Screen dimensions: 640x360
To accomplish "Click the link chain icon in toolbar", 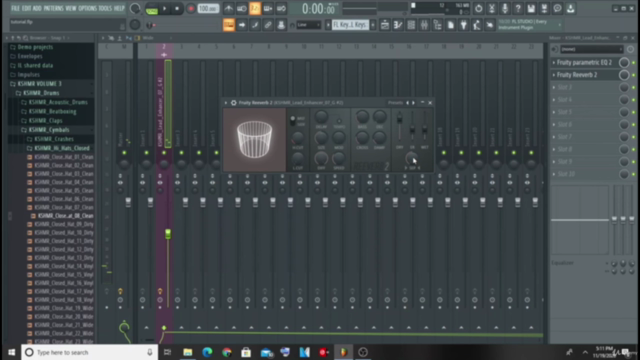I will click(268, 25).
